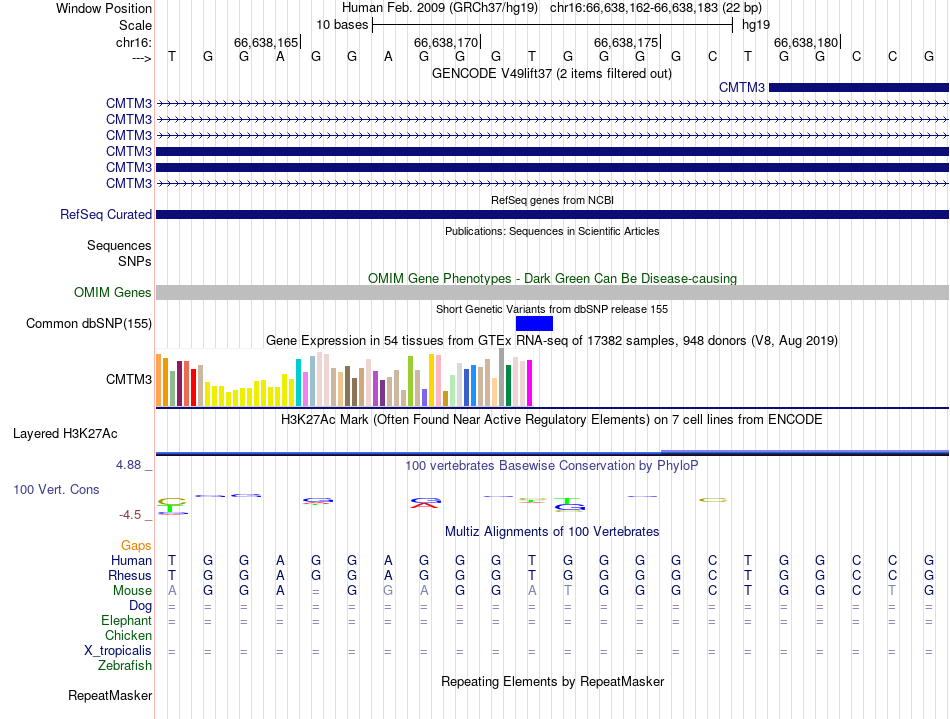Open Multiz Alignments of 100 Vertebrates title
950x719 pixels.
tap(552, 531)
